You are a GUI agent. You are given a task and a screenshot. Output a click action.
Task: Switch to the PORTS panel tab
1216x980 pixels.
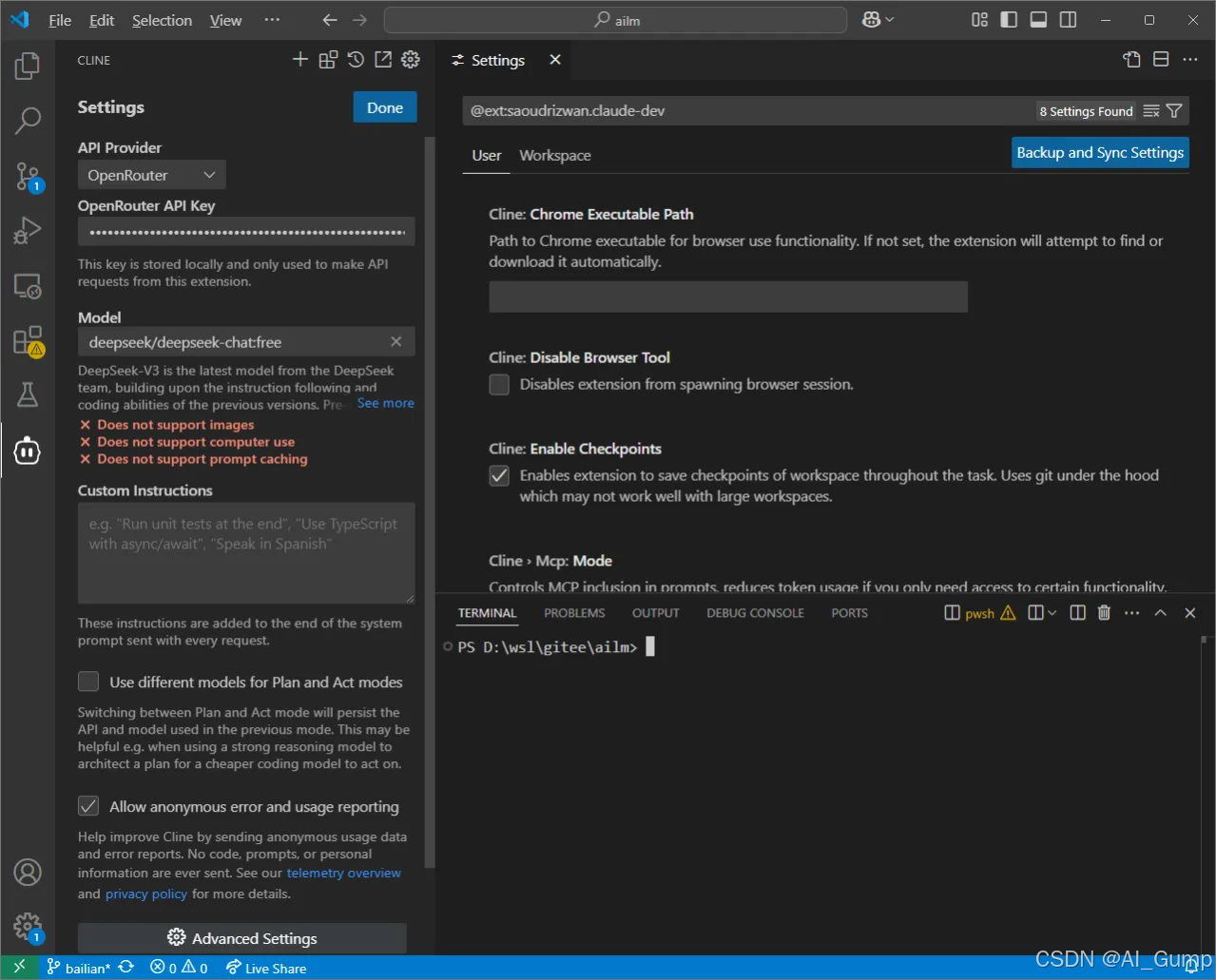pos(850,613)
